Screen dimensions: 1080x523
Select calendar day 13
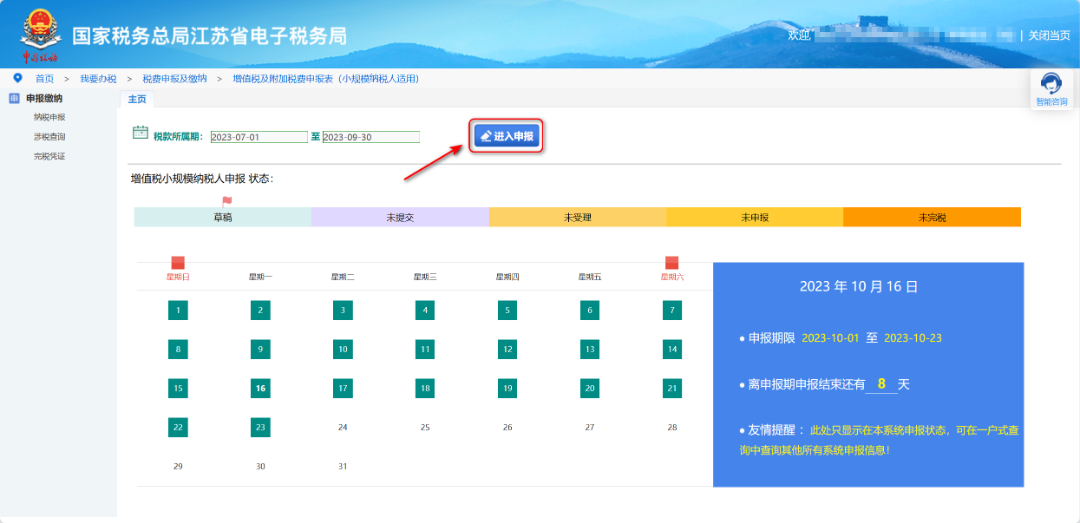coord(590,349)
